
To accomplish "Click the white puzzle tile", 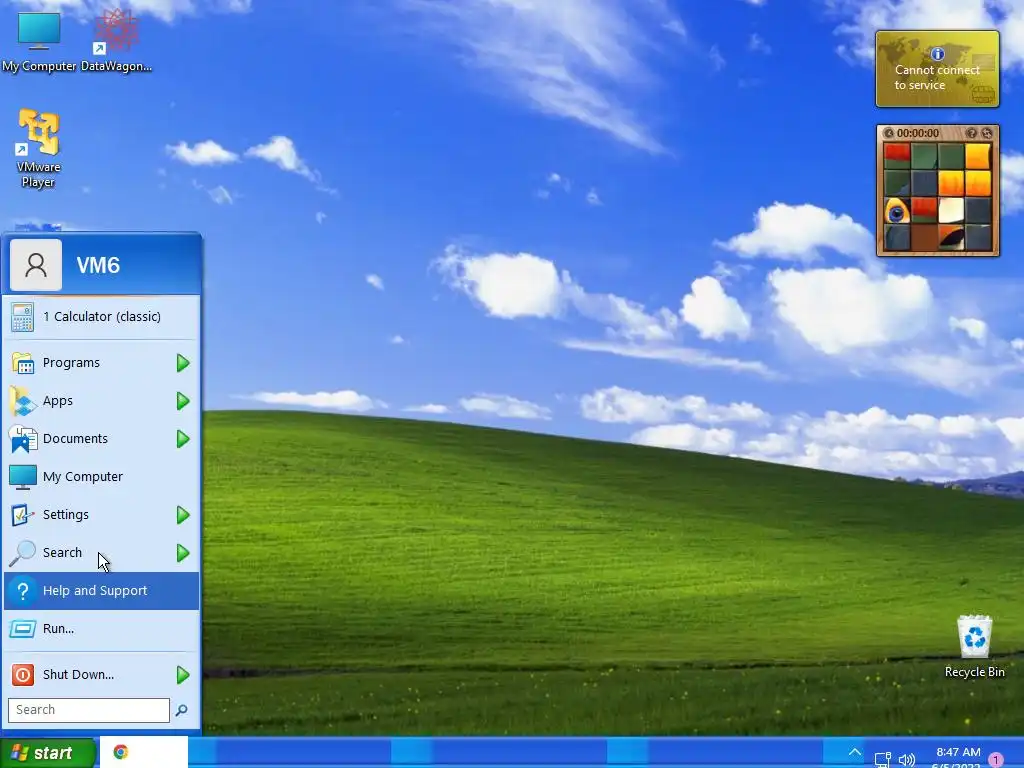I will tap(951, 211).
